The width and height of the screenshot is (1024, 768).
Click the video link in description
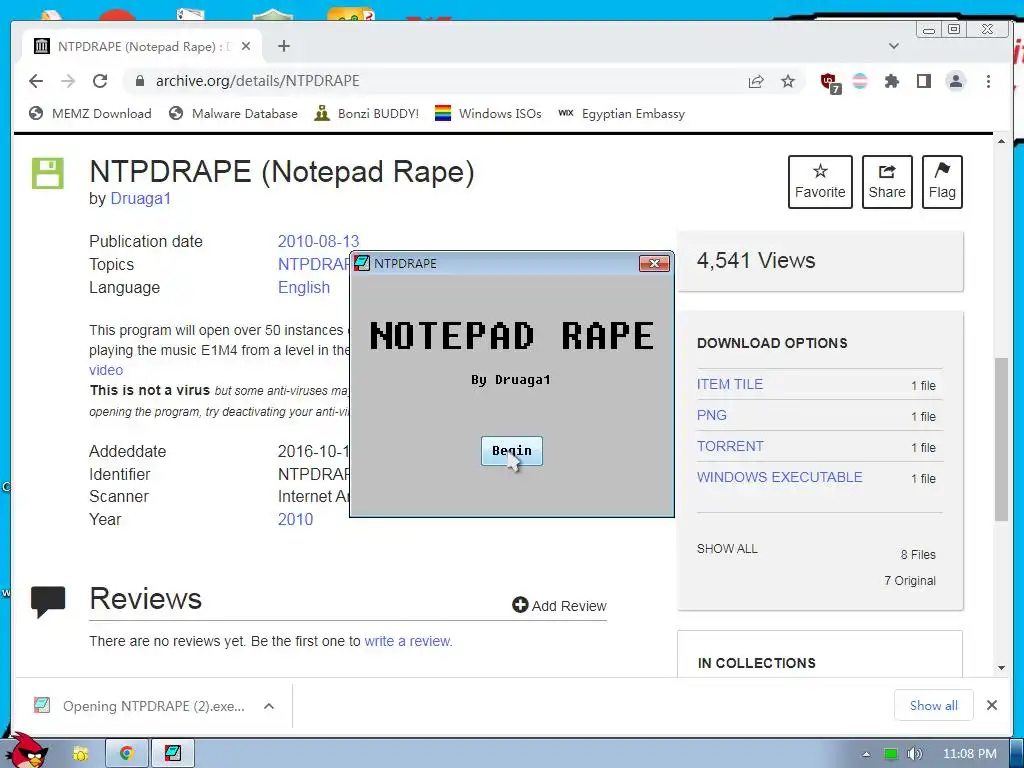(x=106, y=370)
